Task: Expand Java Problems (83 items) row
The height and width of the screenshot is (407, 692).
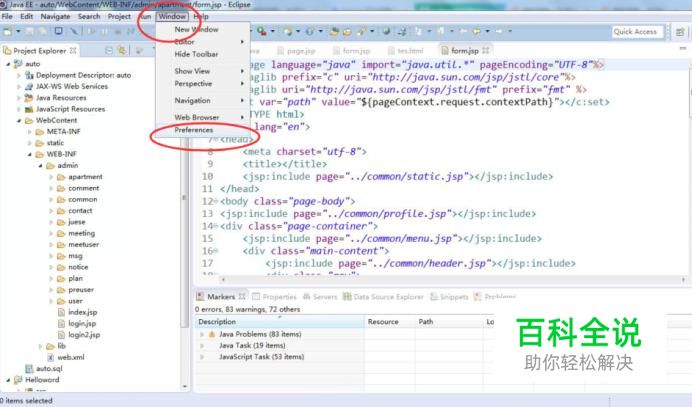Action: (x=202, y=334)
